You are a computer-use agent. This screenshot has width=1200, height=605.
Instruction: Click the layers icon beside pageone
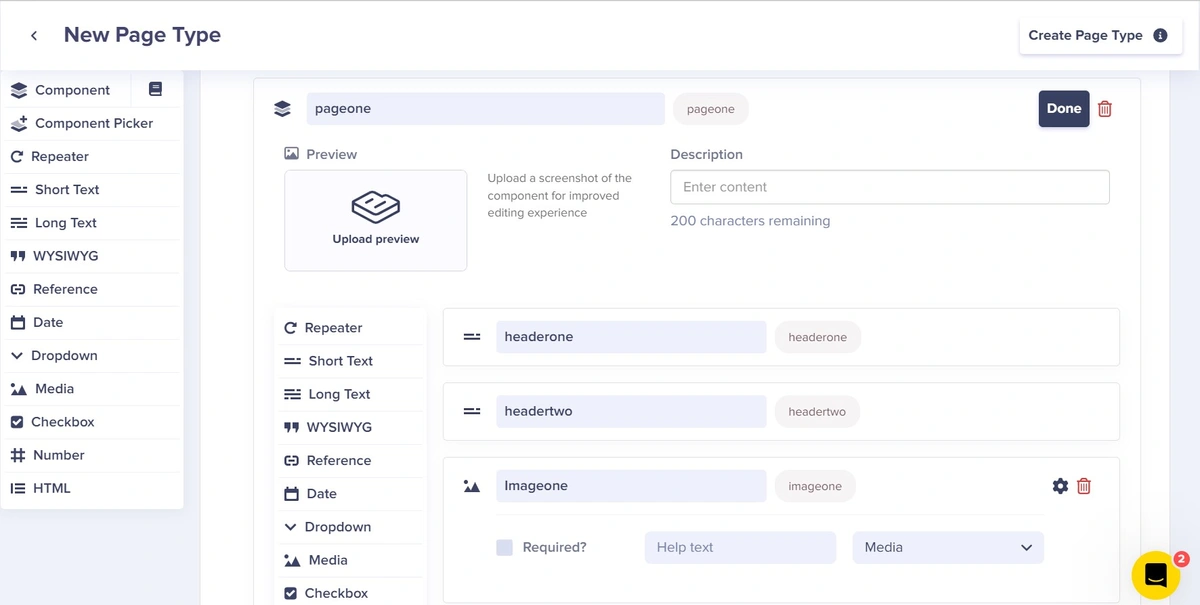point(282,109)
